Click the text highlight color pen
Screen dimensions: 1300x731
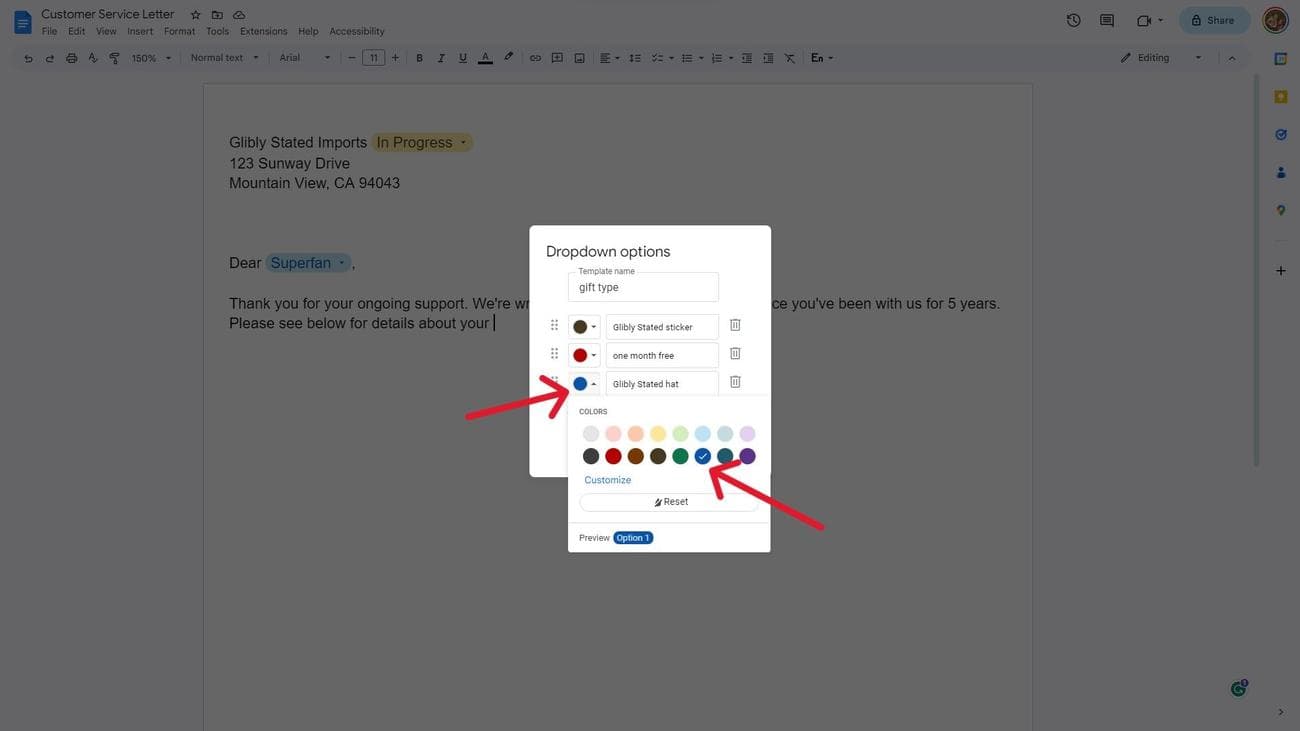tap(508, 58)
